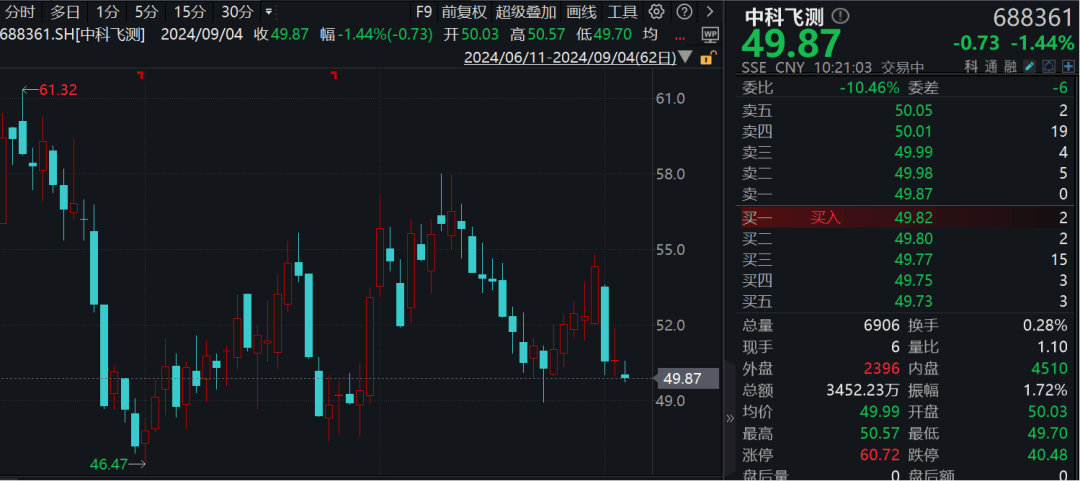Click the 卖五 price 50.05

[914, 110]
